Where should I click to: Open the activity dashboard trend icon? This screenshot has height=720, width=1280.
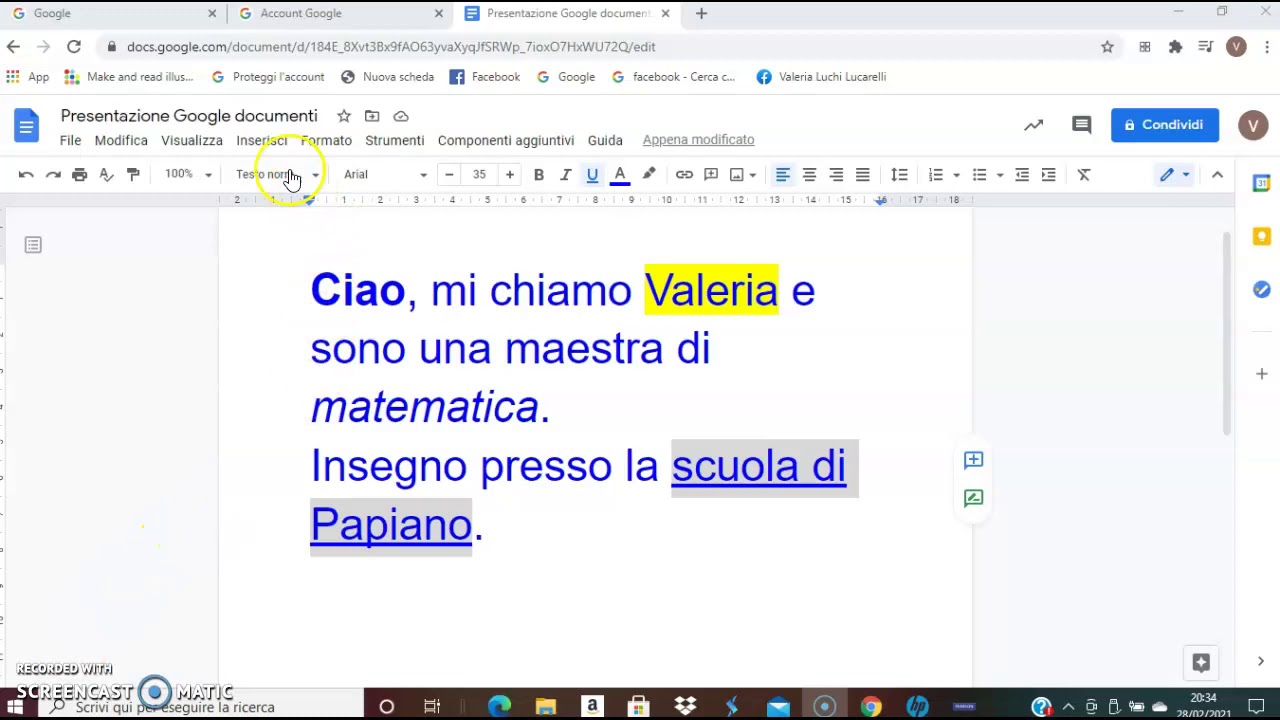point(1033,125)
